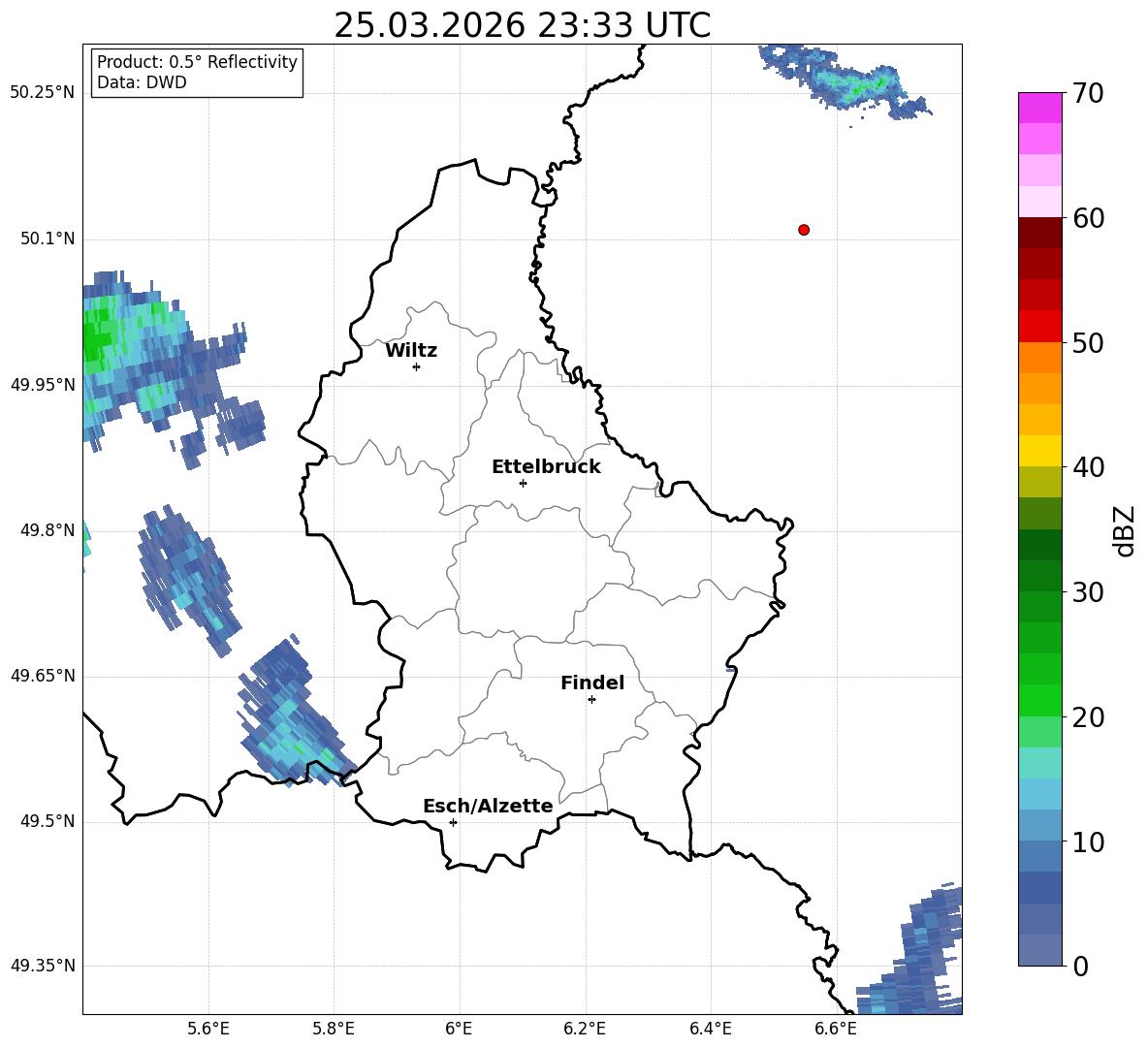The height and width of the screenshot is (1048, 1148).
Task: Click the 49.95°N latitude label
Action: 43,385
